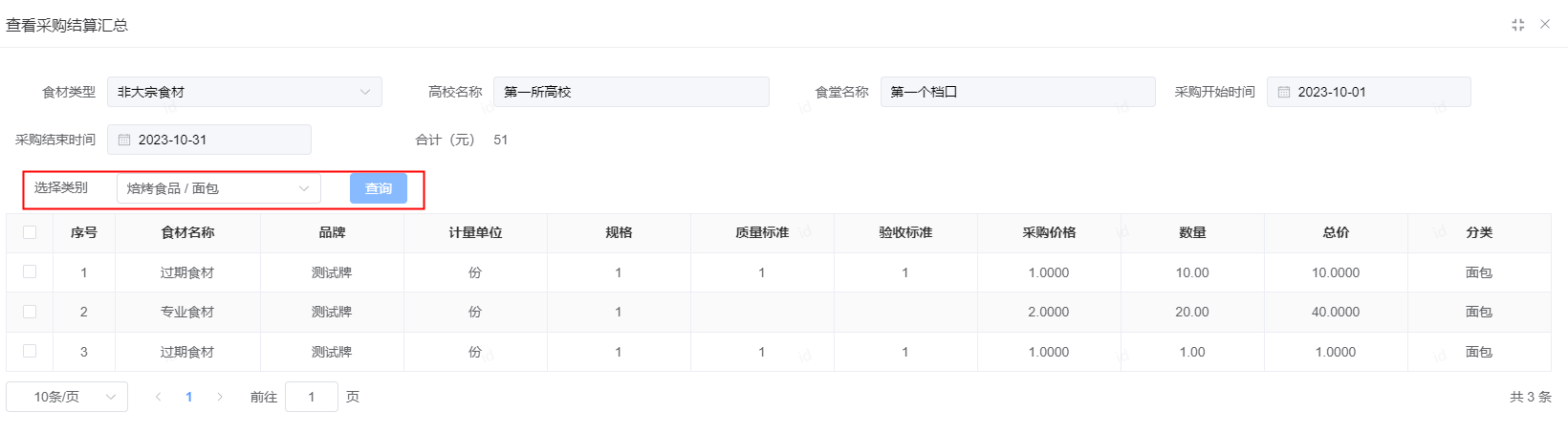Click the 食材名称 column header
1568x434 pixels.
click(x=188, y=232)
